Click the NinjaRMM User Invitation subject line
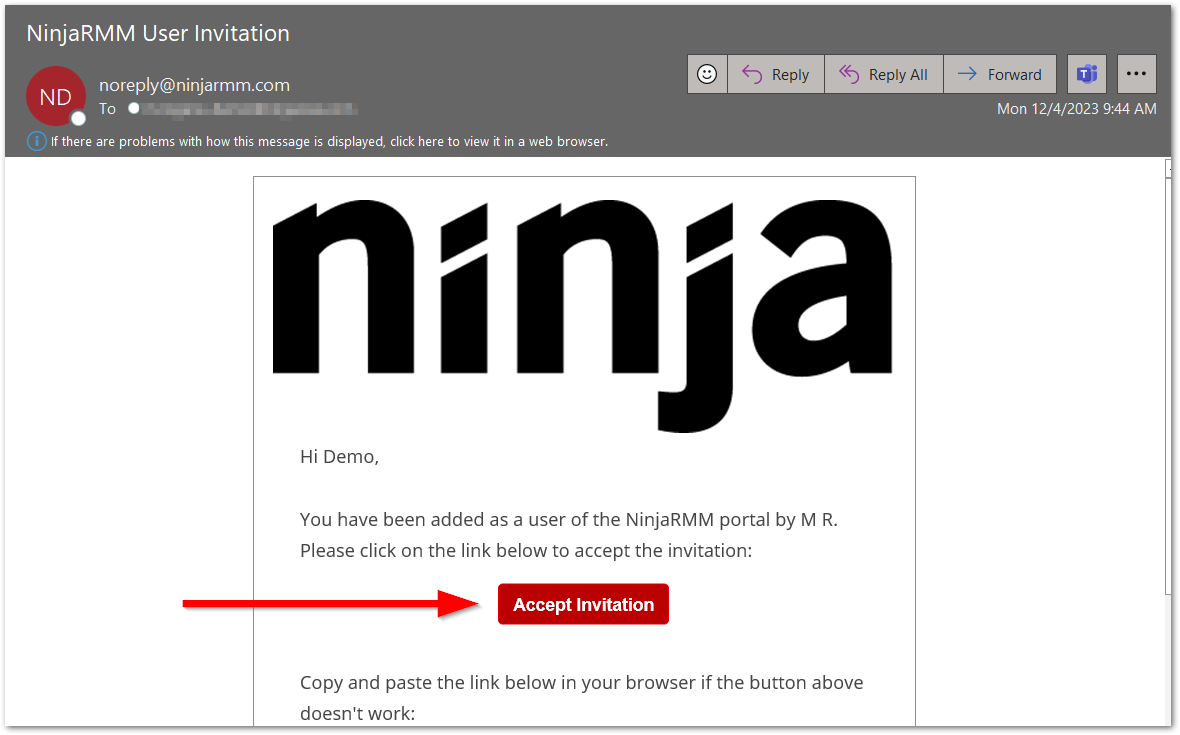 [157, 33]
